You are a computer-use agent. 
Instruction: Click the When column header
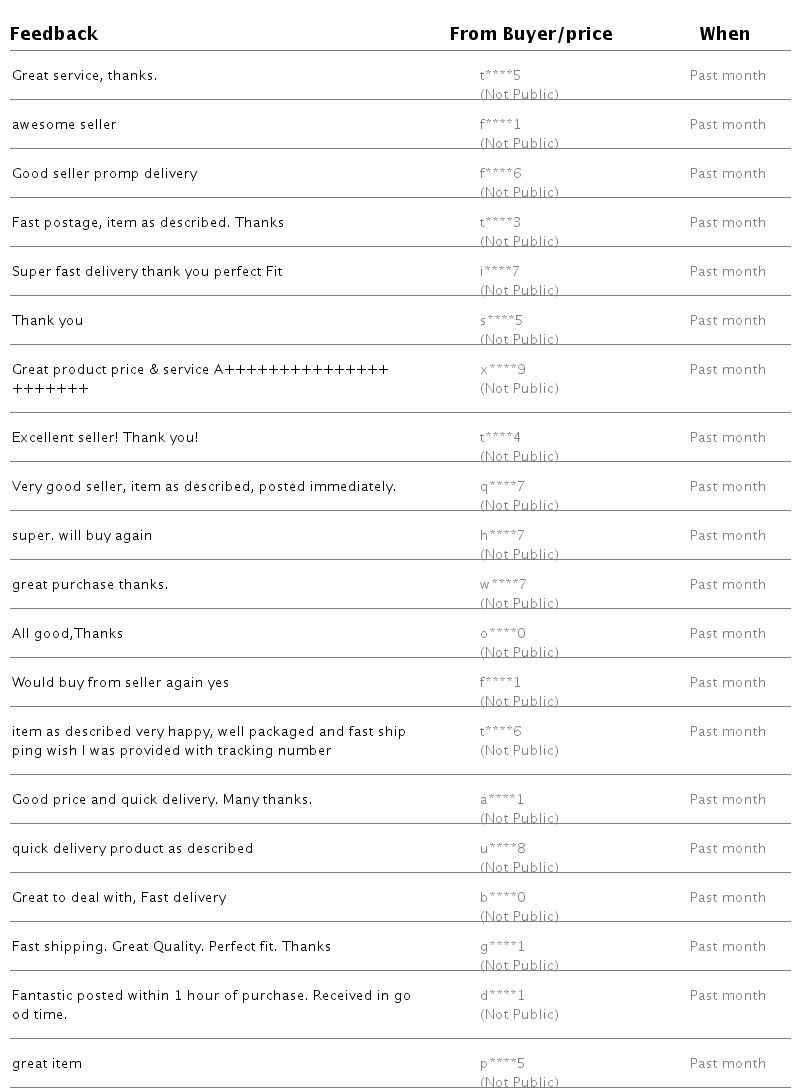[x=724, y=34]
